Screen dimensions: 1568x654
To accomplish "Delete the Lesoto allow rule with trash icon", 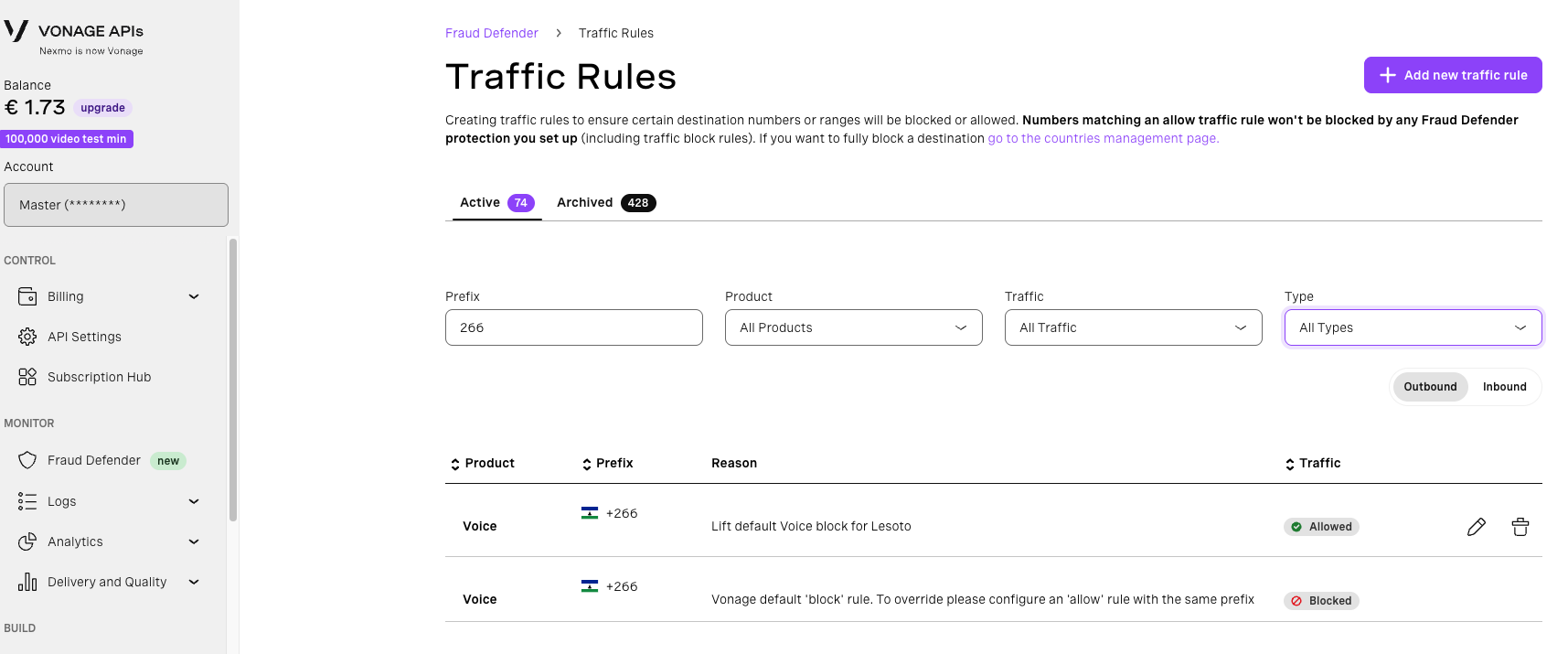I will tap(1520, 527).
